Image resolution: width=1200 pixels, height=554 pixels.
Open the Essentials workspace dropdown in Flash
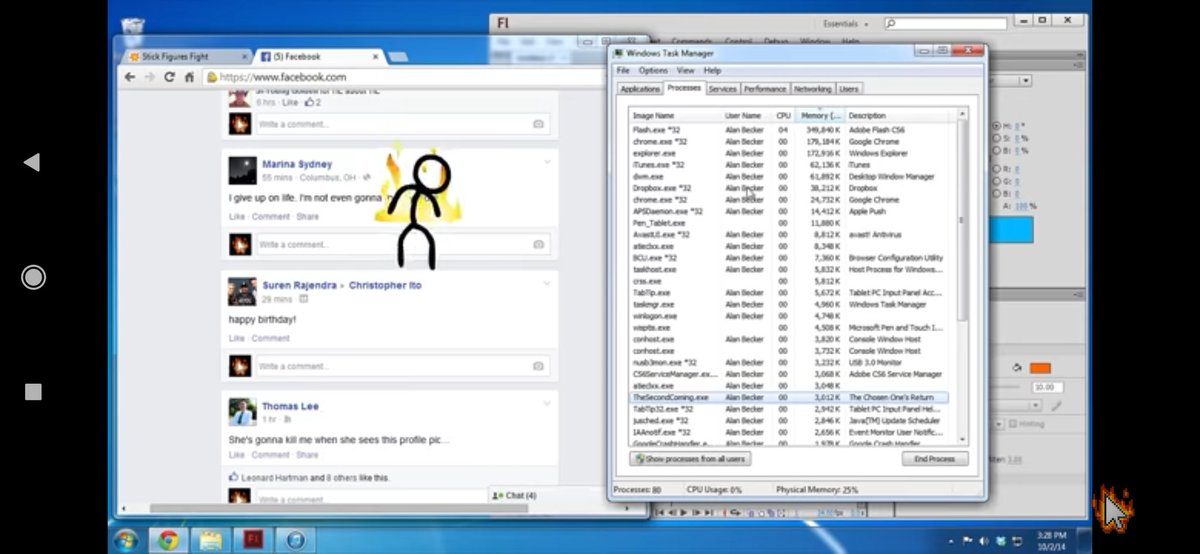click(x=845, y=23)
